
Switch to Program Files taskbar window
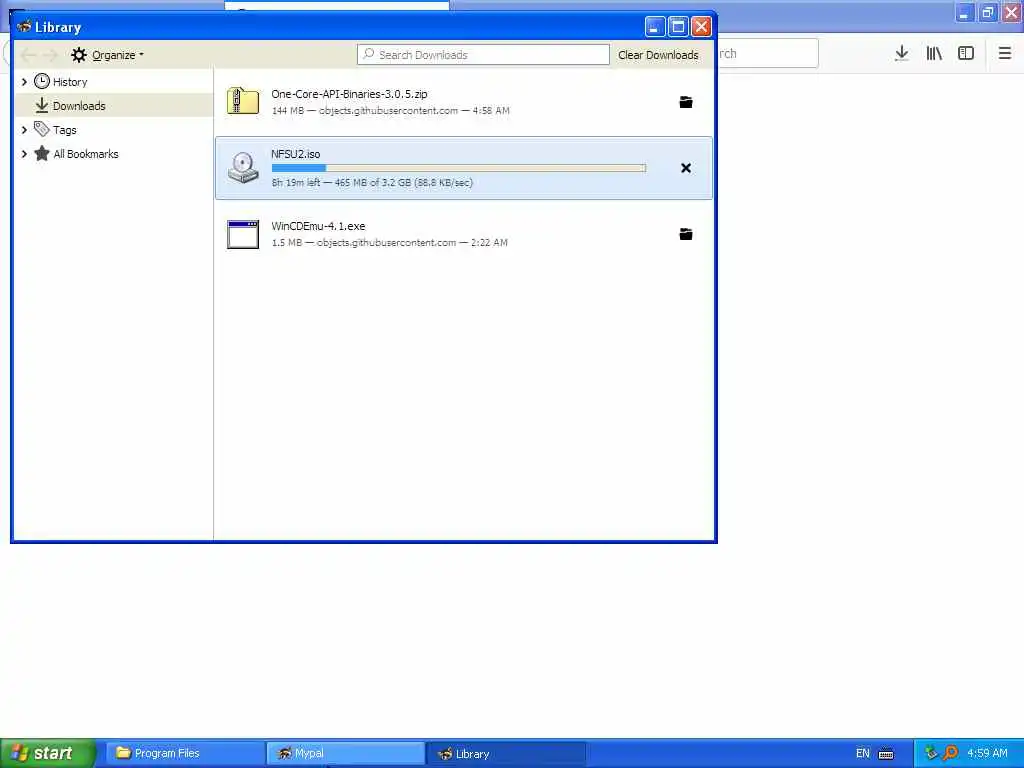click(x=185, y=754)
